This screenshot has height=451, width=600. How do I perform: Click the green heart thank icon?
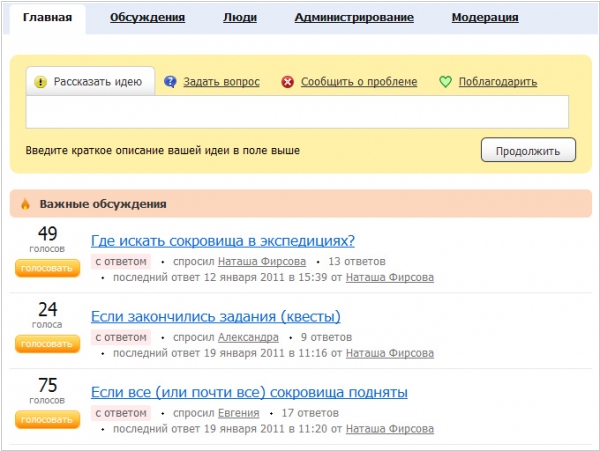[x=445, y=81]
